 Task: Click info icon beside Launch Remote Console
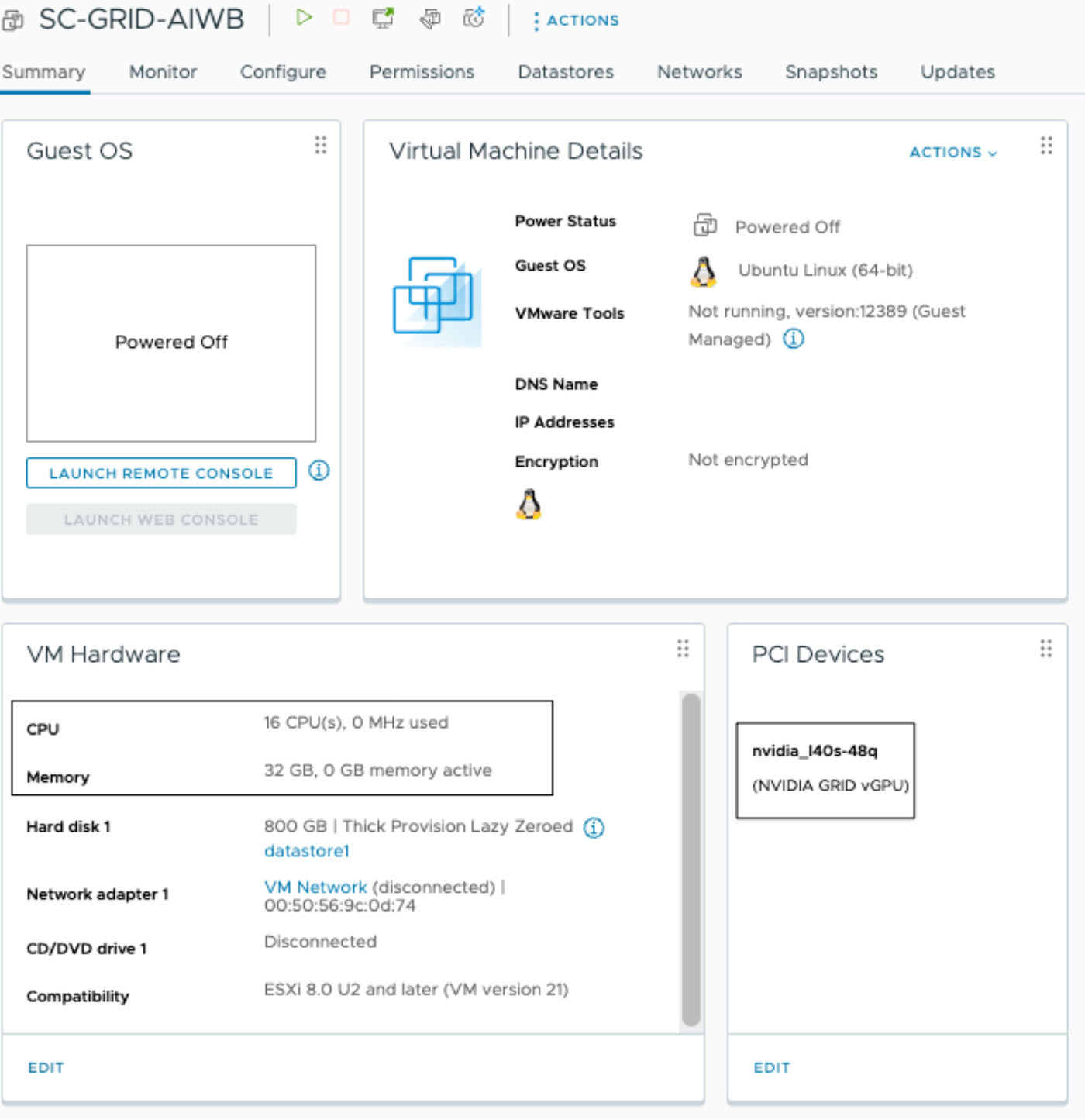[x=319, y=470]
